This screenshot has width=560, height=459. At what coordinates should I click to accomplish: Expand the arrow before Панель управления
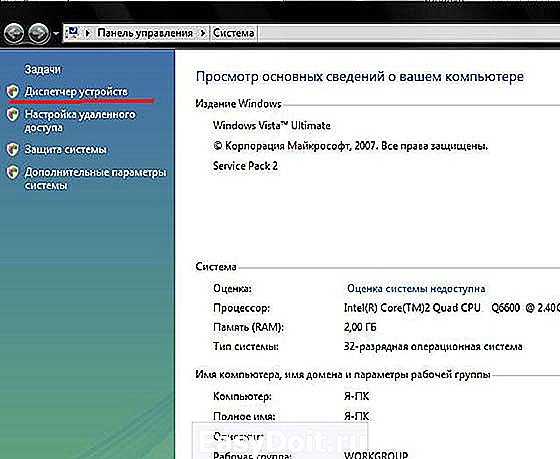[88, 33]
